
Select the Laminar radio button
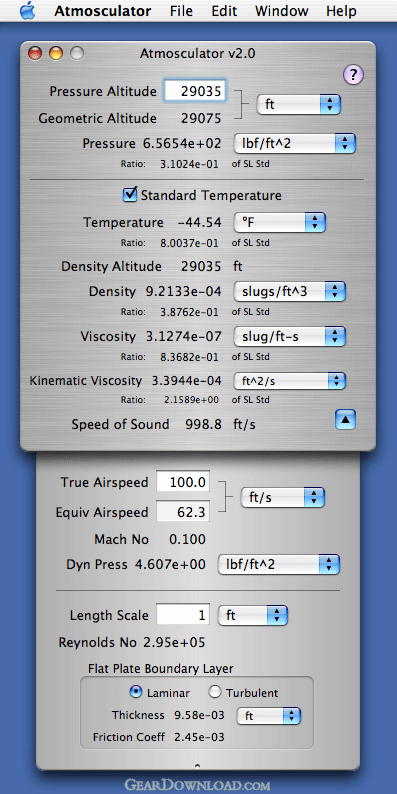point(136,692)
